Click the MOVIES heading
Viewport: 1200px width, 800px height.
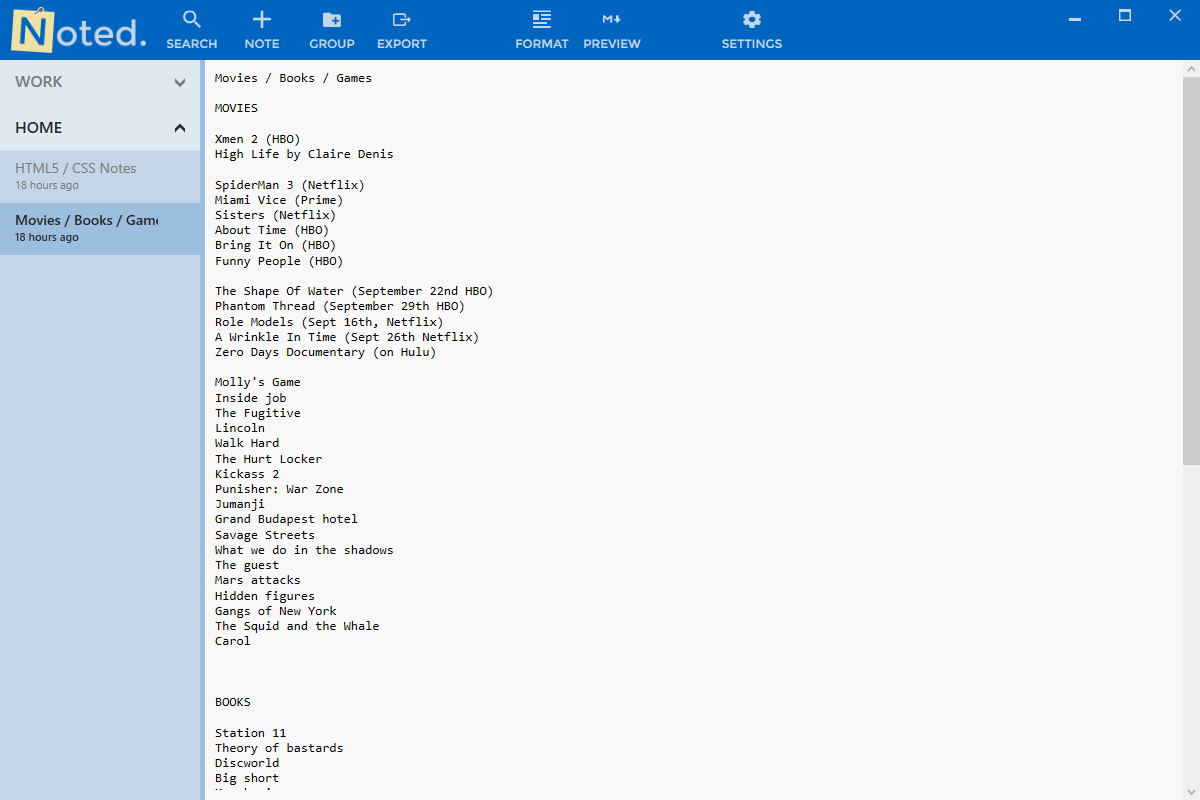point(236,108)
